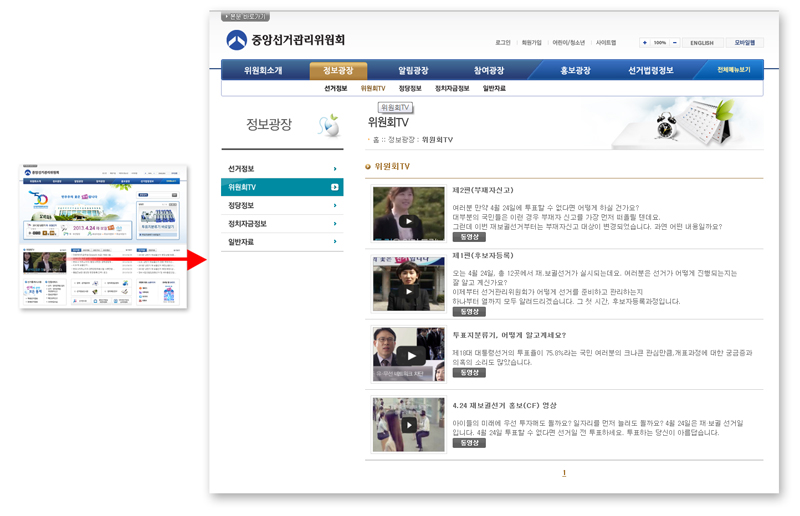The image size is (800, 516).
Task: Open the 위원회소개 main menu
Action: coord(263,71)
